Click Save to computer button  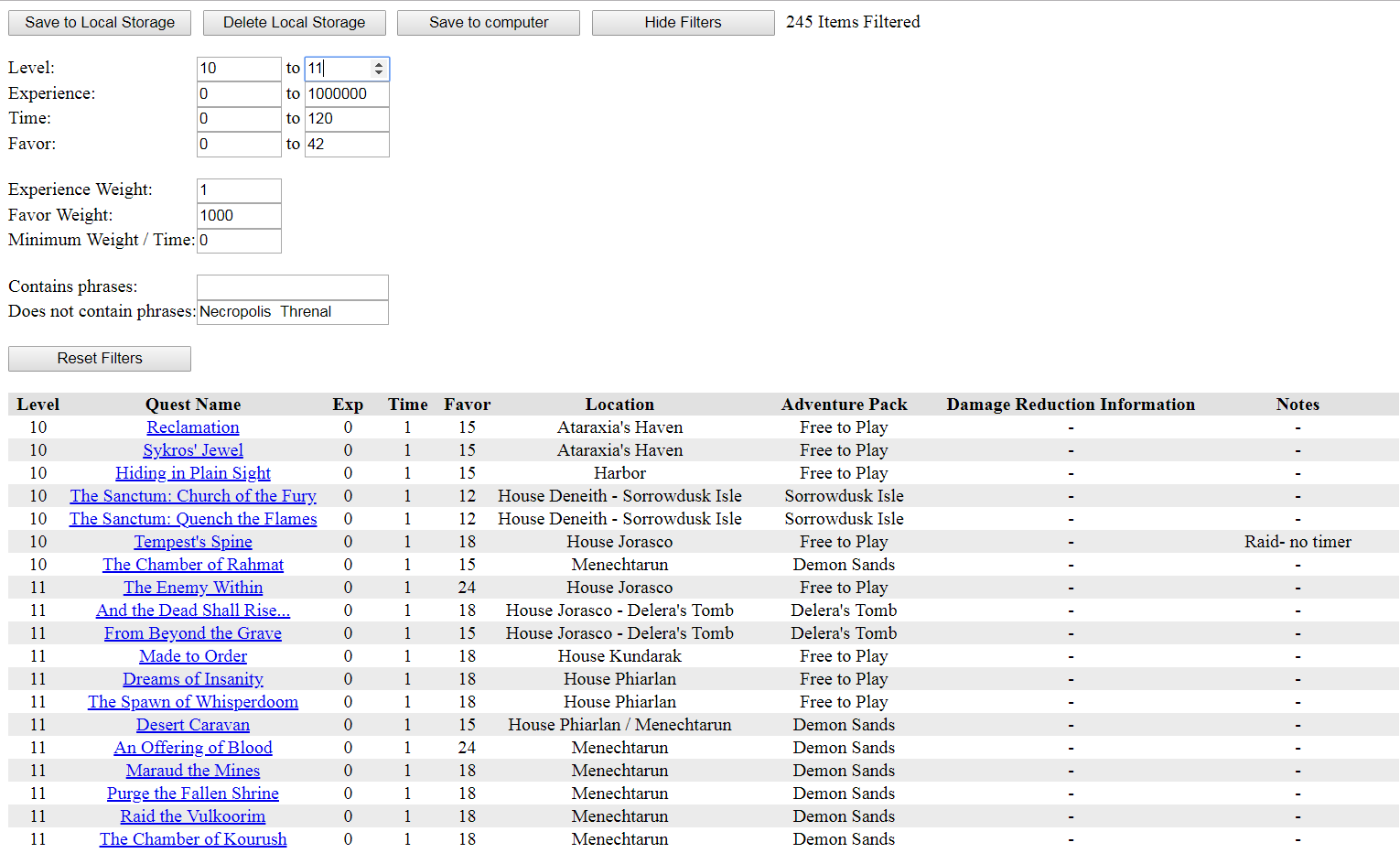[489, 23]
